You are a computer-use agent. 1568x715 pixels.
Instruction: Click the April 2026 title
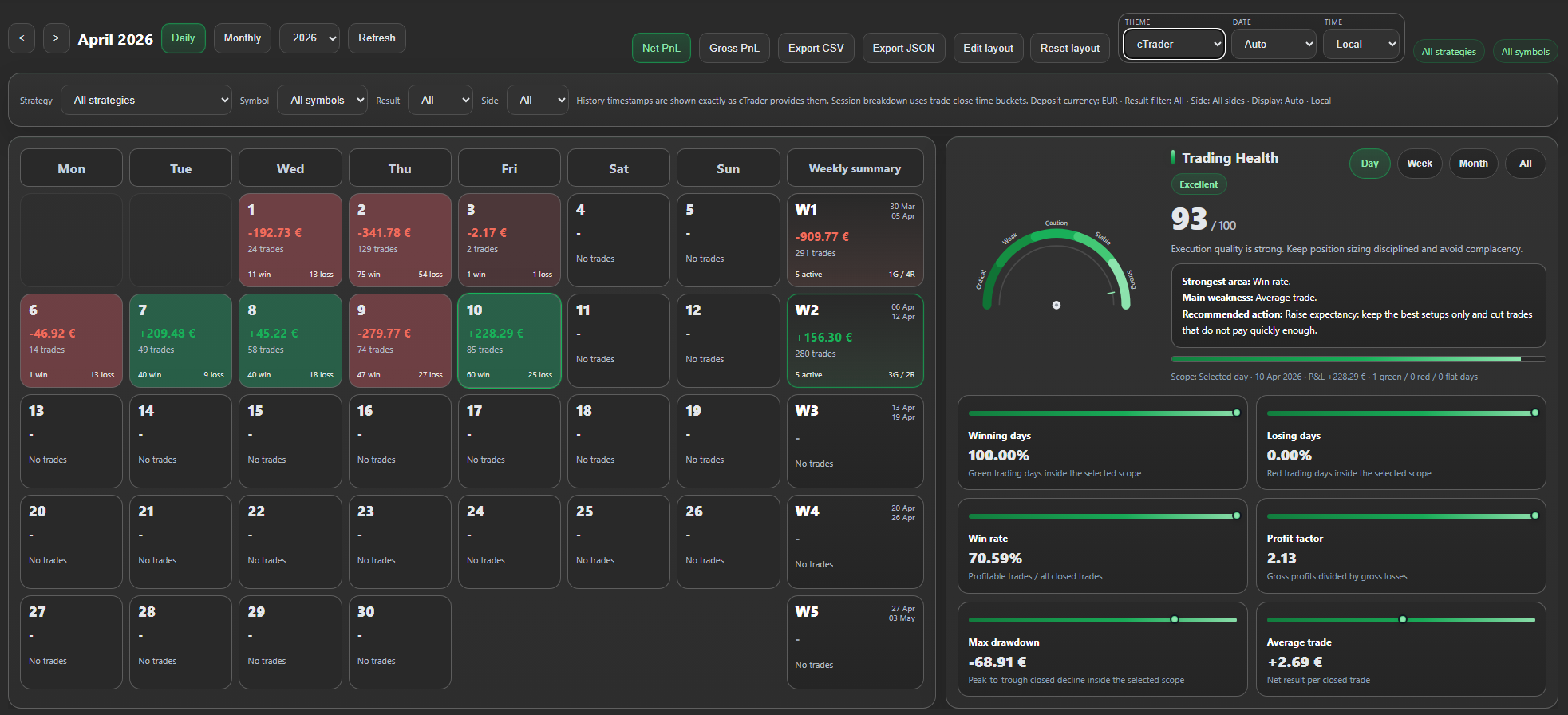[115, 39]
